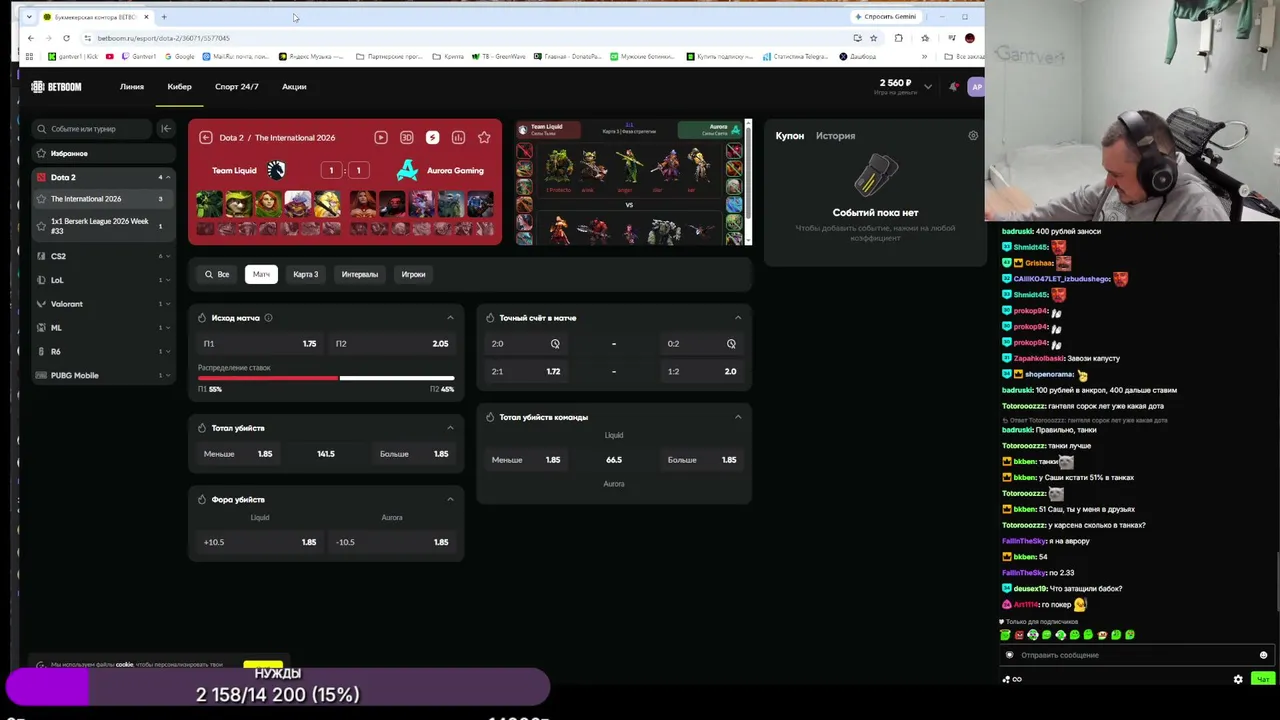Select the Матч markets tab
Viewport: 1280px width, 720px height.
click(x=261, y=274)
